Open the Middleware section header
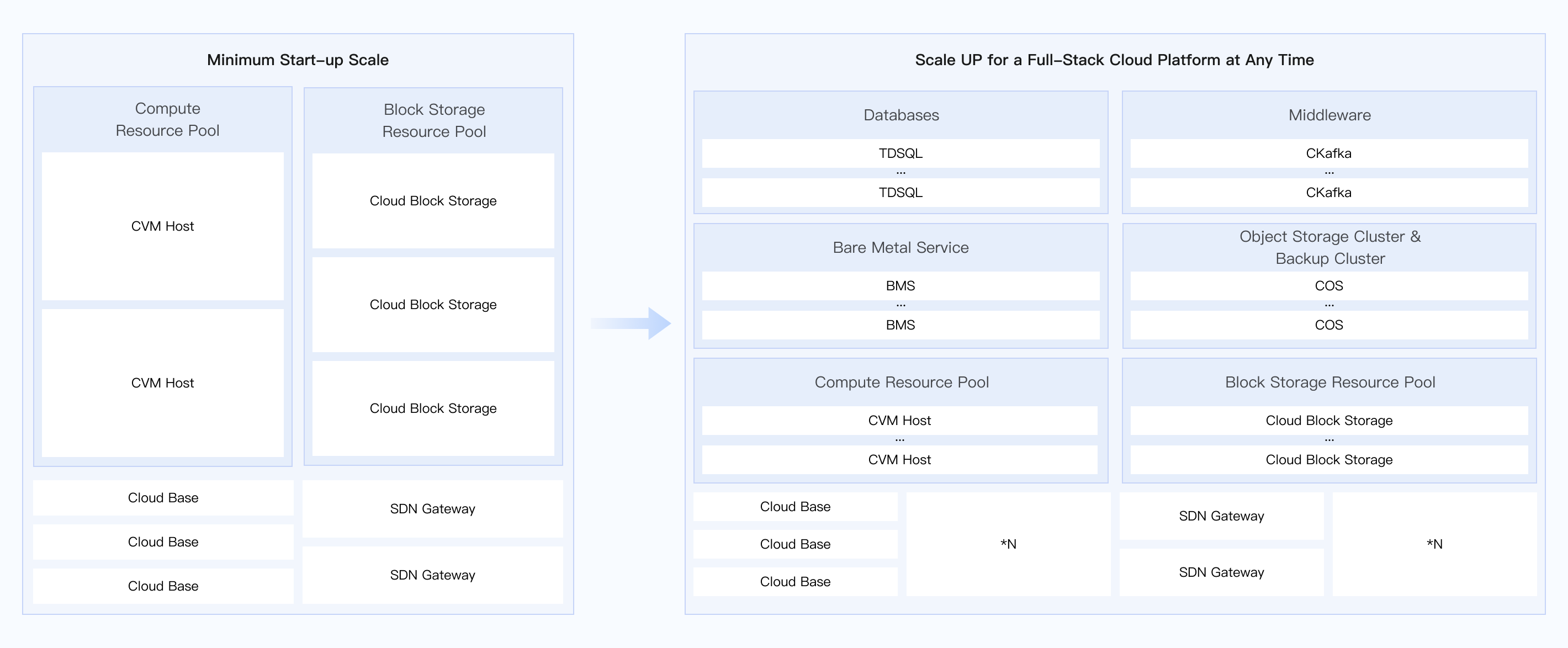The width and height of the screenshot is (1568, 648). pyautogui.click(x=1330, y=115)
